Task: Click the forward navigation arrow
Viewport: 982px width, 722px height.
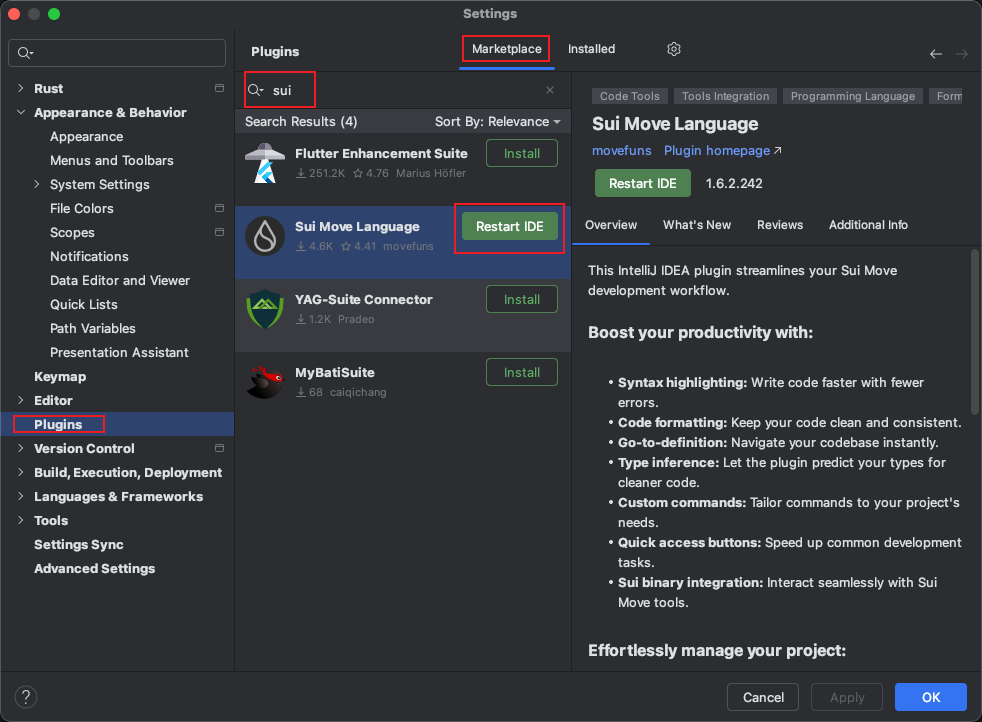Action: 961,54
